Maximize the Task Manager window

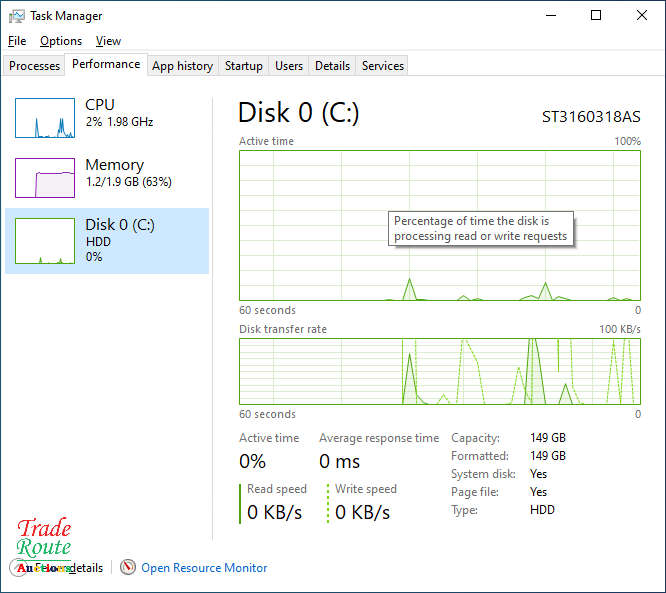tap(596, 16)
